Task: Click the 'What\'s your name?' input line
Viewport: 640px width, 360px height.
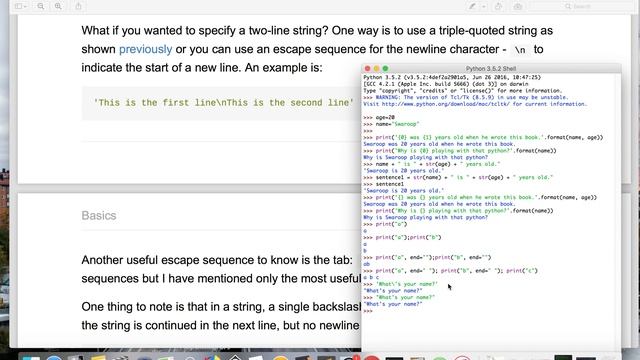Action: (x=400, y=284)
